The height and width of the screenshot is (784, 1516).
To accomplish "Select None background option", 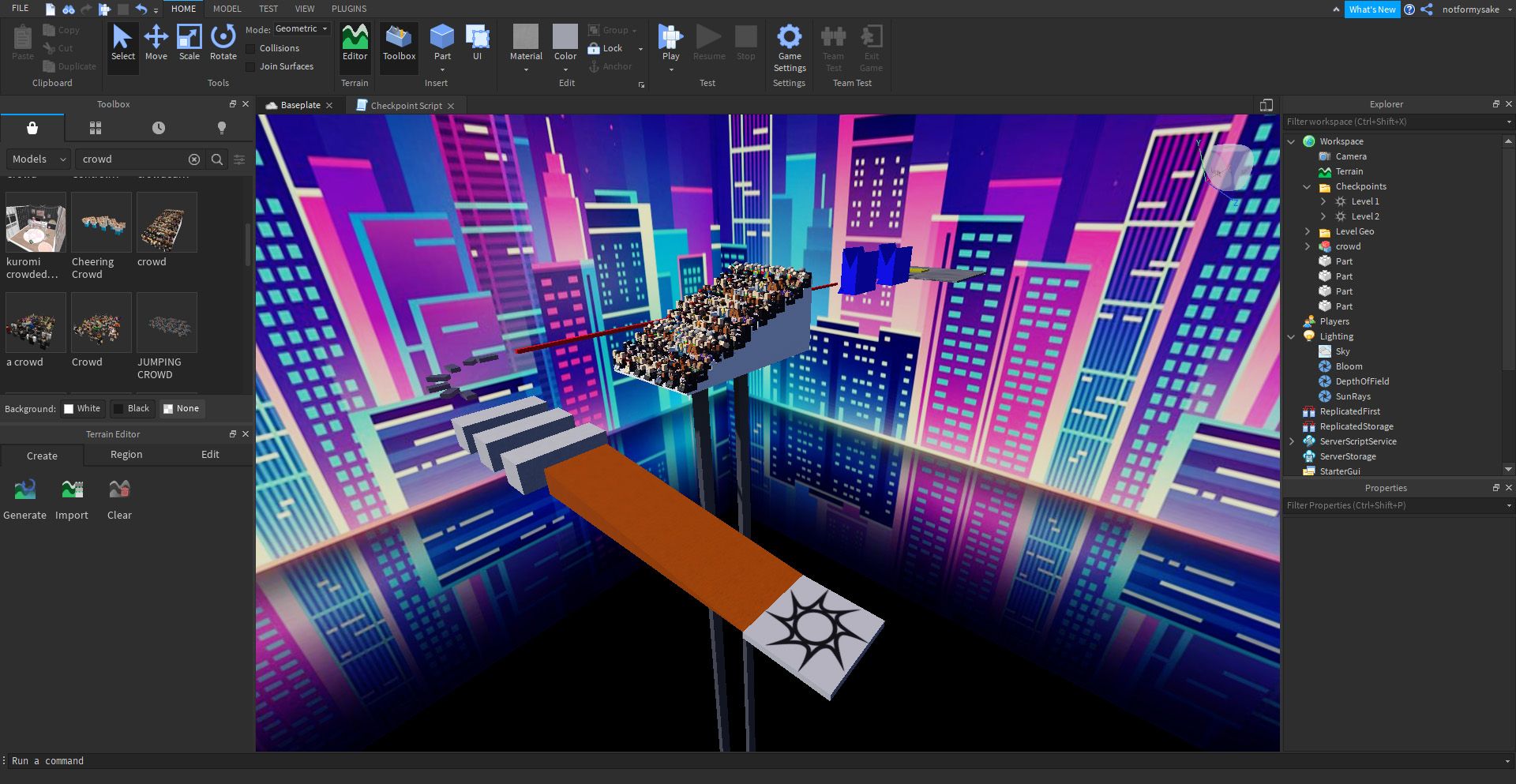I will pos(181,408).
